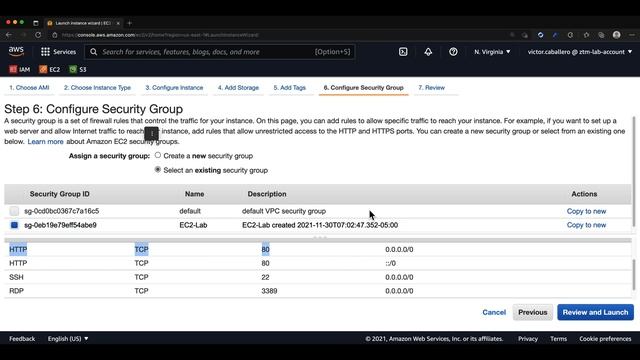Click the default VPC security group description

click(284, 211)
